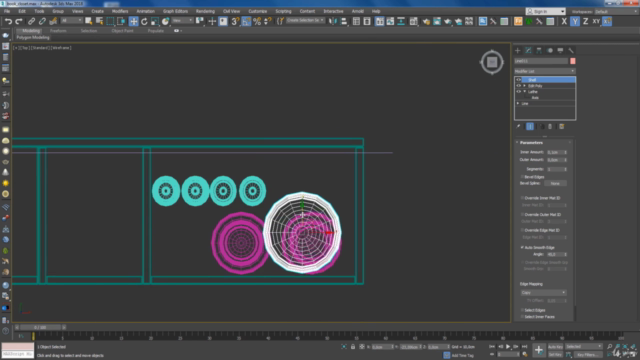Image resolution: width=640 pixels, height=360 pixels.
Task: Enable Override Edge Mat ID checkbox
Action: click(522, 230)
